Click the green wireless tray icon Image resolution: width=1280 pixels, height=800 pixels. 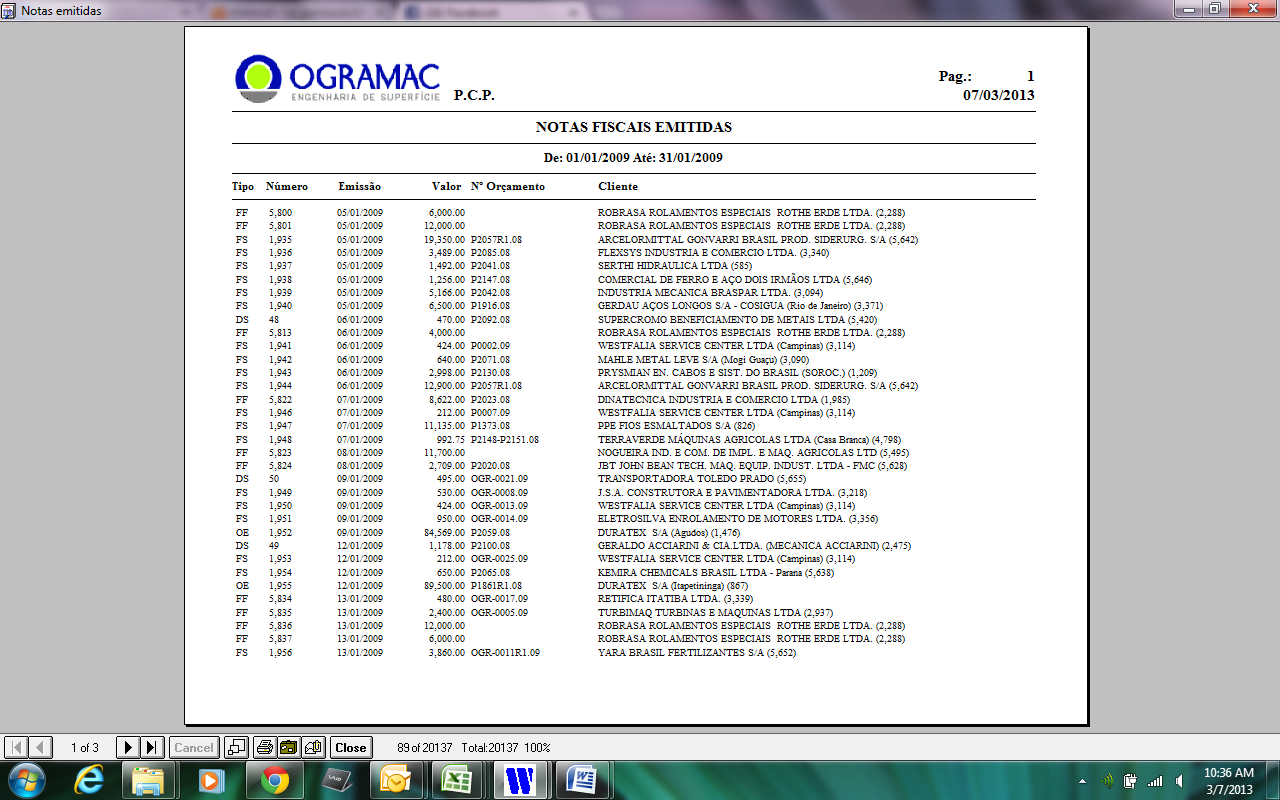point(1107,780)
